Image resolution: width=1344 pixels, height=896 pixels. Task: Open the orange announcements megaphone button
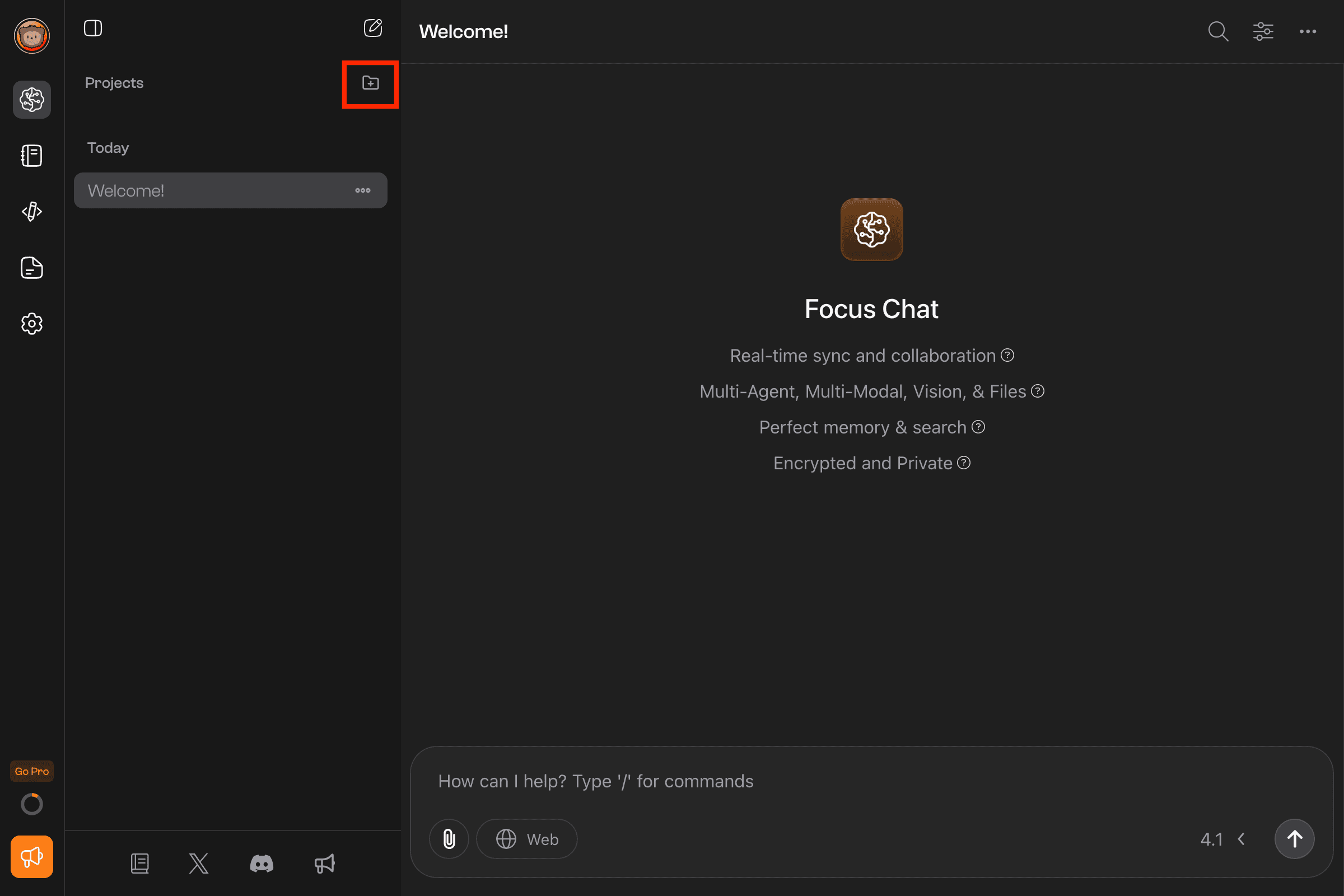pos(31,857)
